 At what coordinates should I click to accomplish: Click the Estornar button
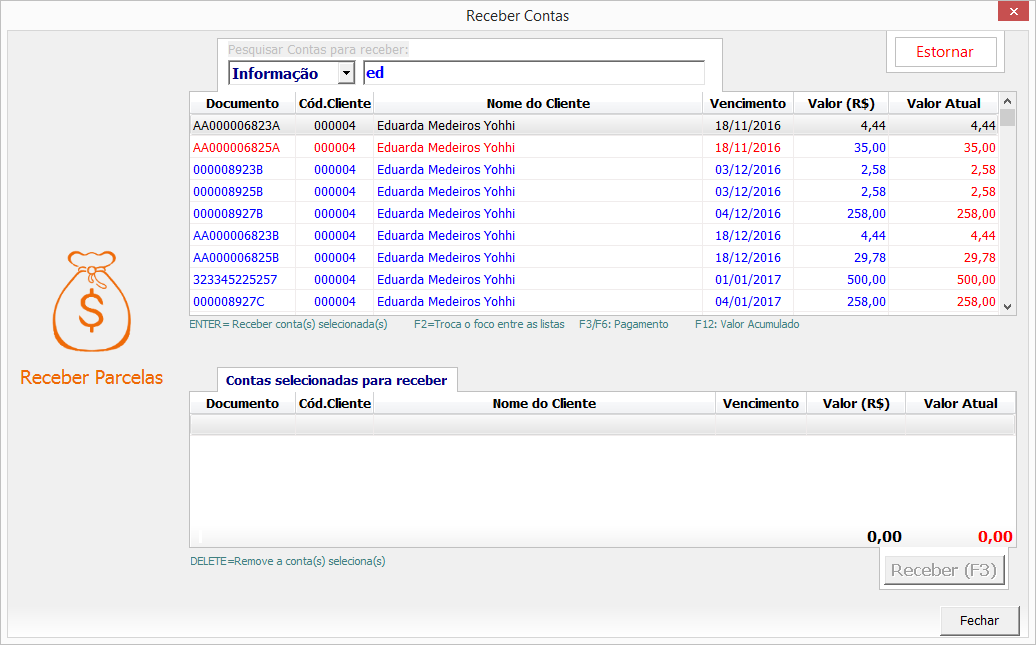[945, 52]
